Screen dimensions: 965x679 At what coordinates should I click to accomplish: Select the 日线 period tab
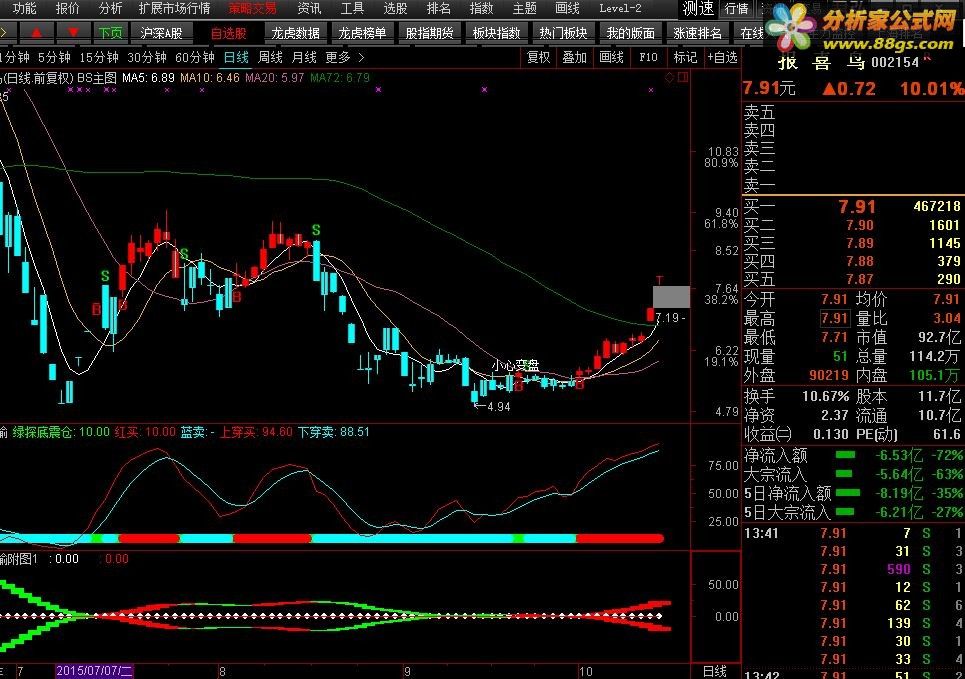(236, 57)
